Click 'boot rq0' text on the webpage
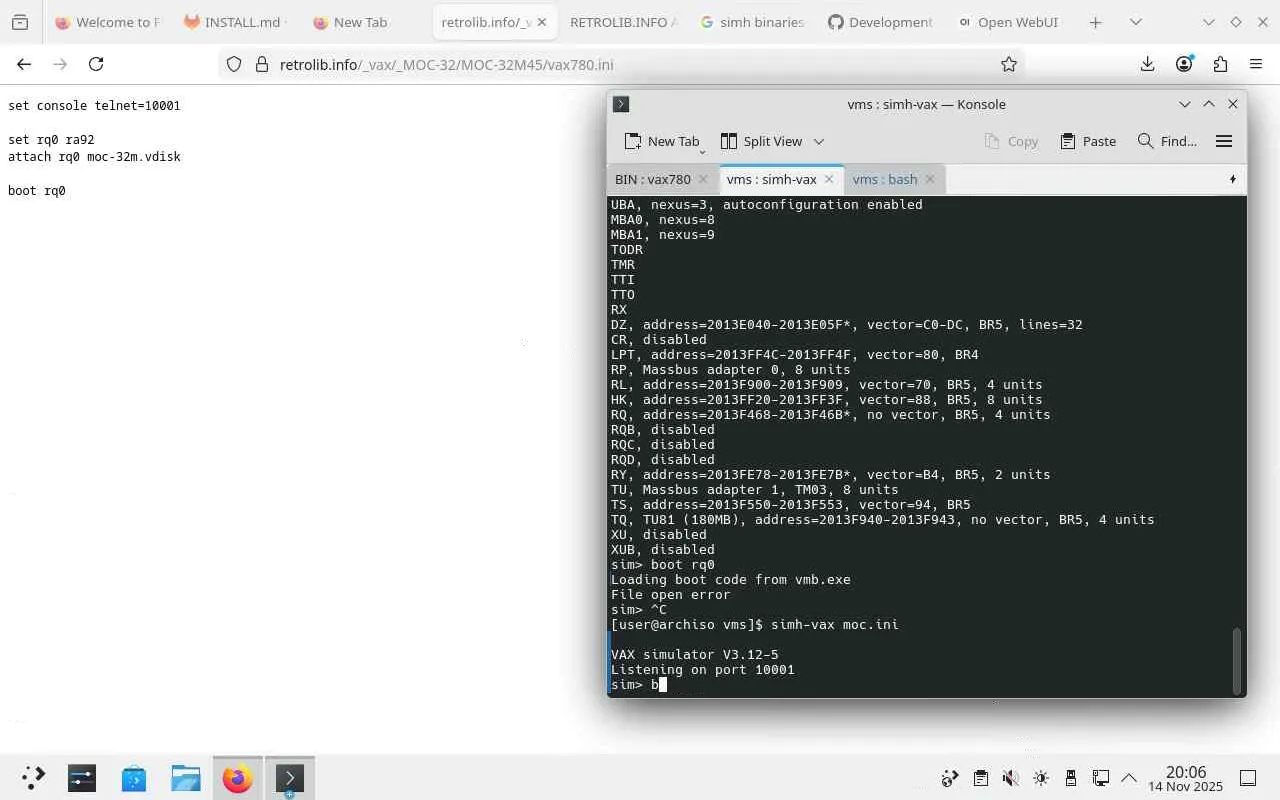Viewport: 1280px width, 800px height. [x=37, y=191]
